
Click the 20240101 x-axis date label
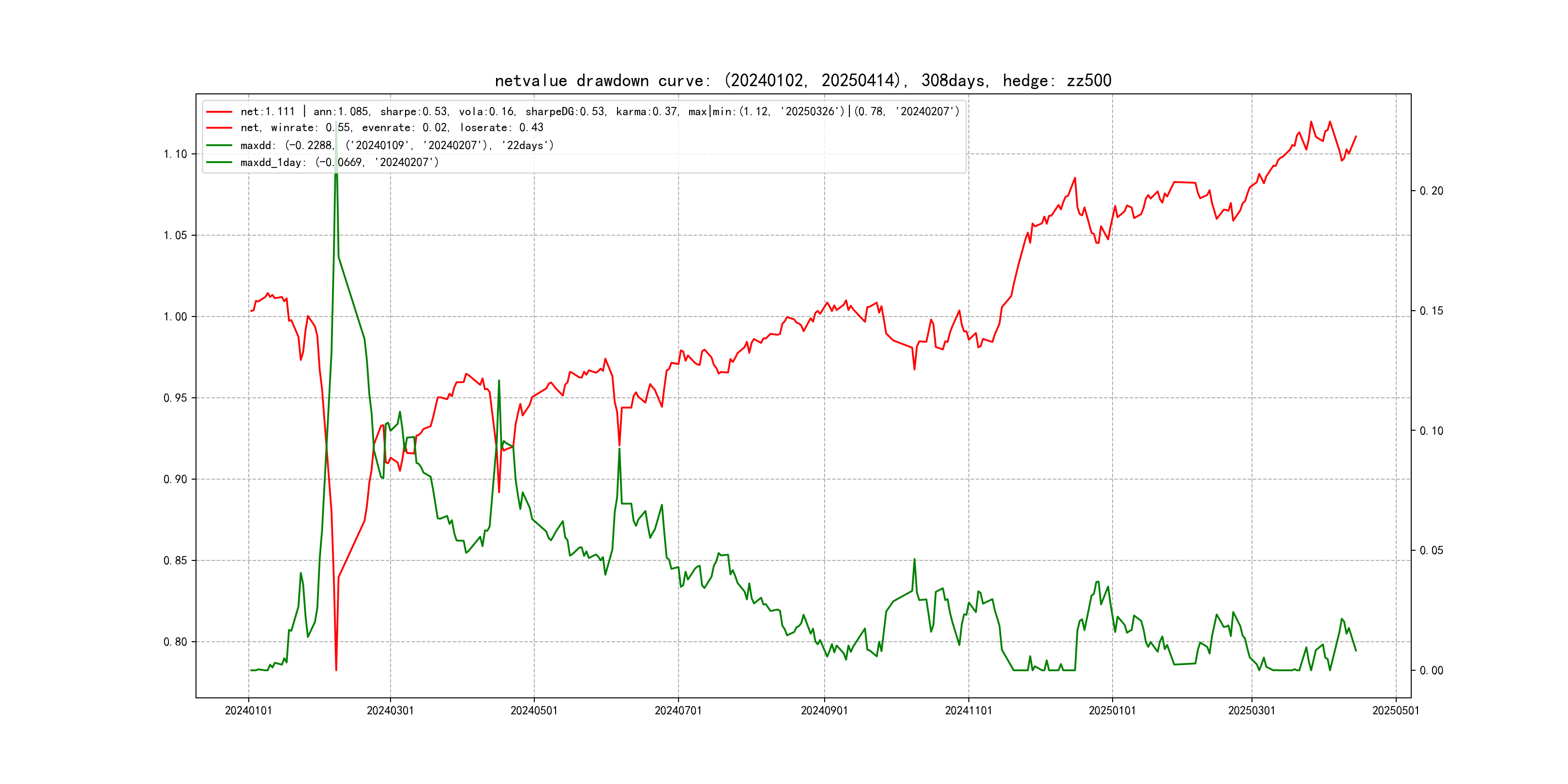248,711
